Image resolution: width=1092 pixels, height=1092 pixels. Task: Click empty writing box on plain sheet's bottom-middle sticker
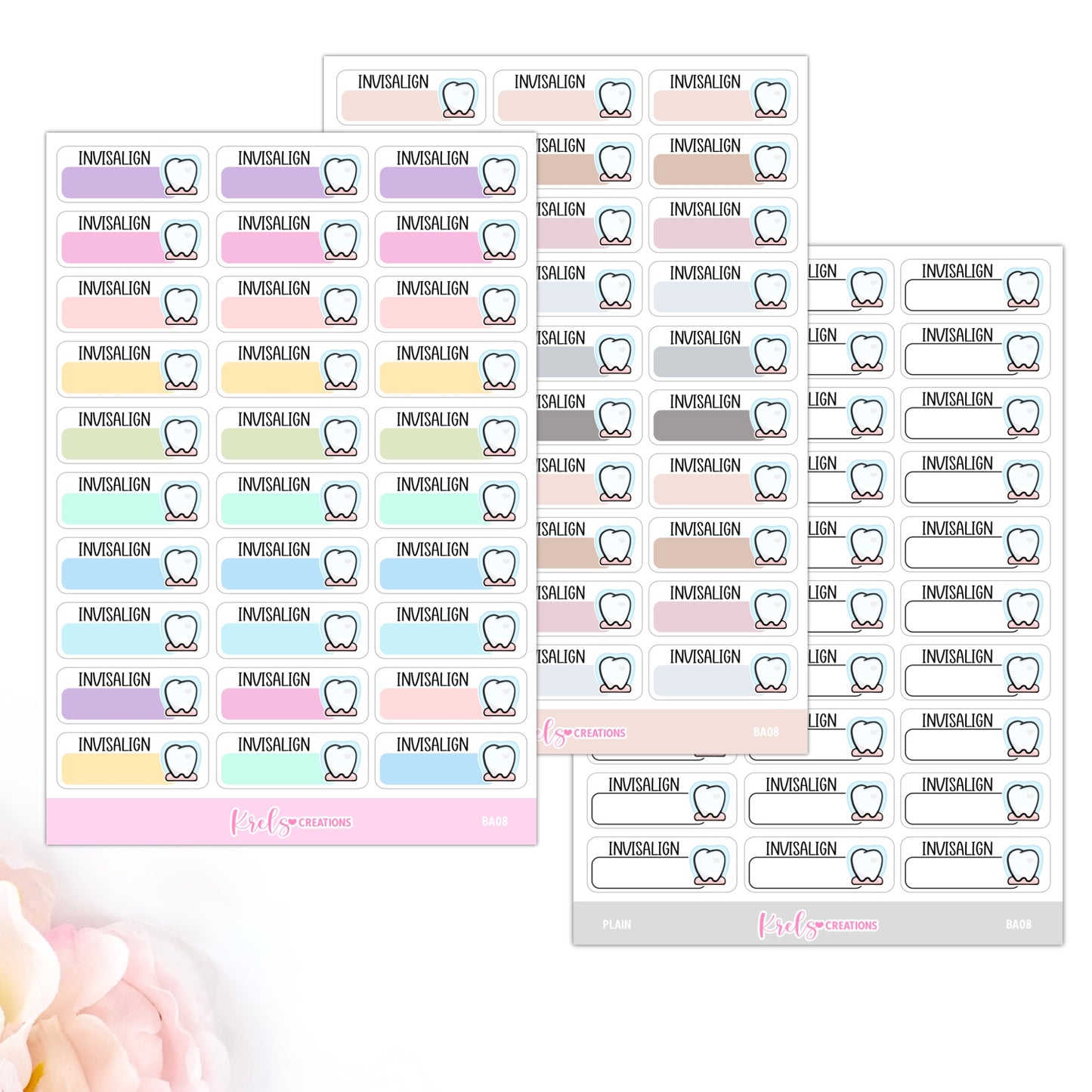tap(798, 874)
